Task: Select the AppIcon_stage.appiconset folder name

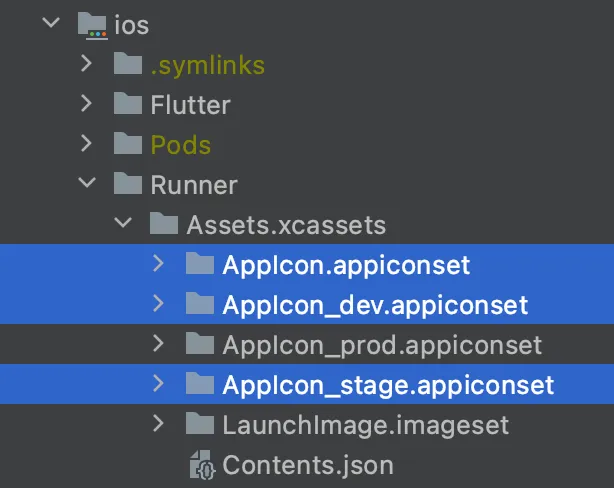Action: point(388,385)
